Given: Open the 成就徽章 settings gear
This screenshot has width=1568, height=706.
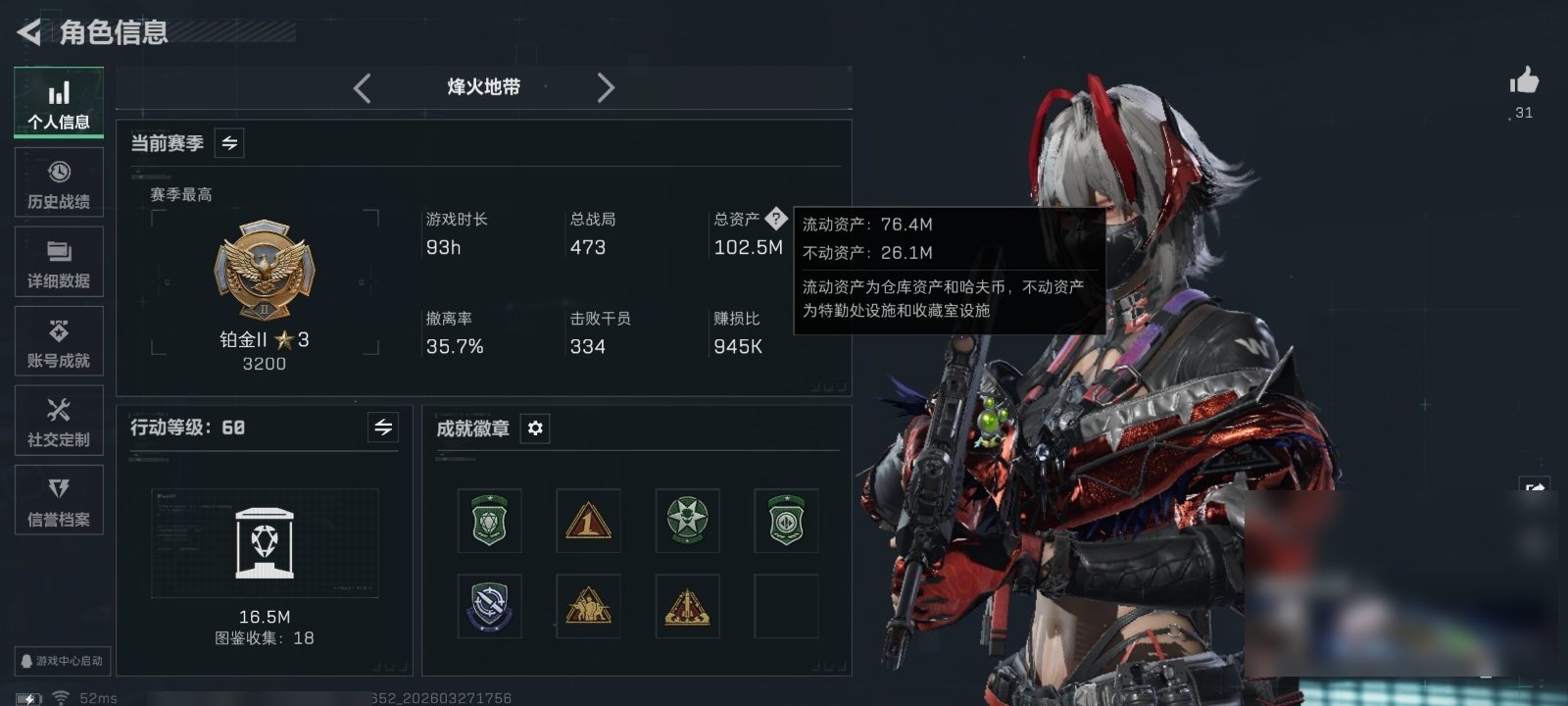Looking at the screenshot, I should point(535,429).
